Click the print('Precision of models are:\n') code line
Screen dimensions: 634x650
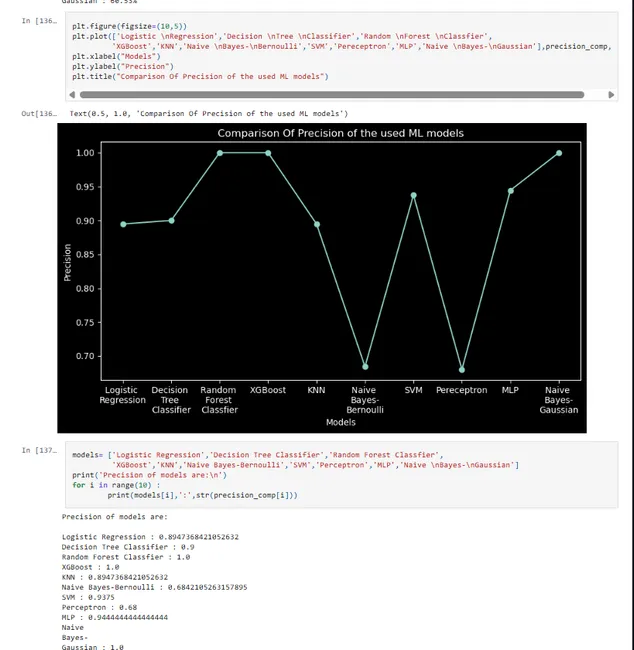point(149,475)
